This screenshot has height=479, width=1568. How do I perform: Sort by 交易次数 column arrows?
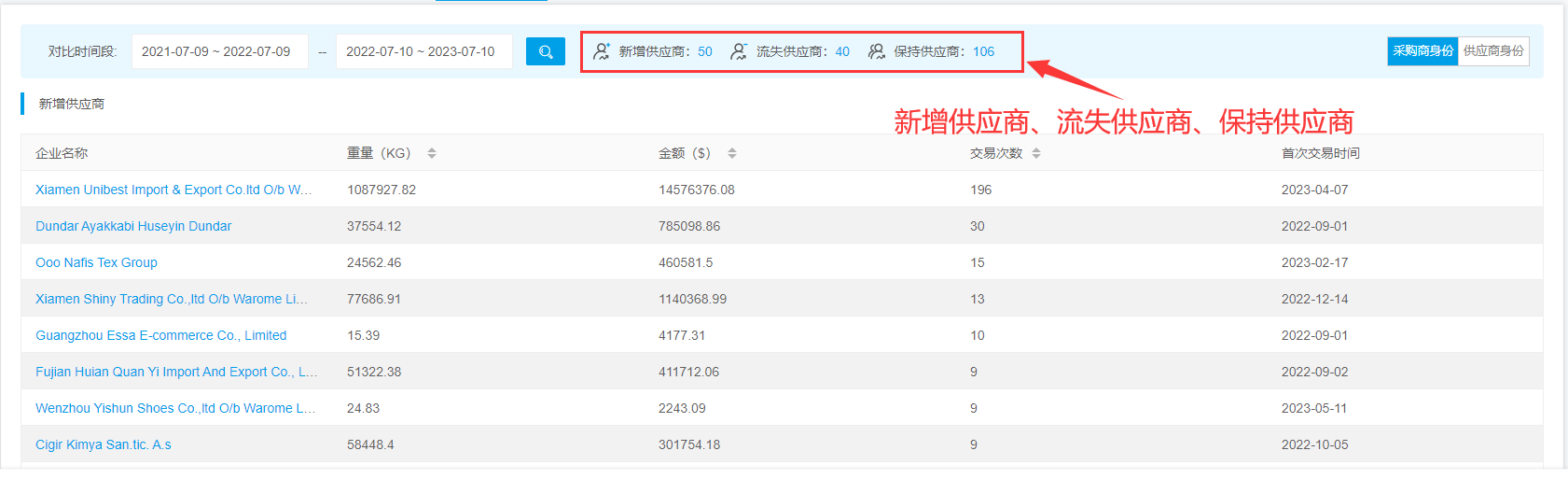coord(1036,153)
